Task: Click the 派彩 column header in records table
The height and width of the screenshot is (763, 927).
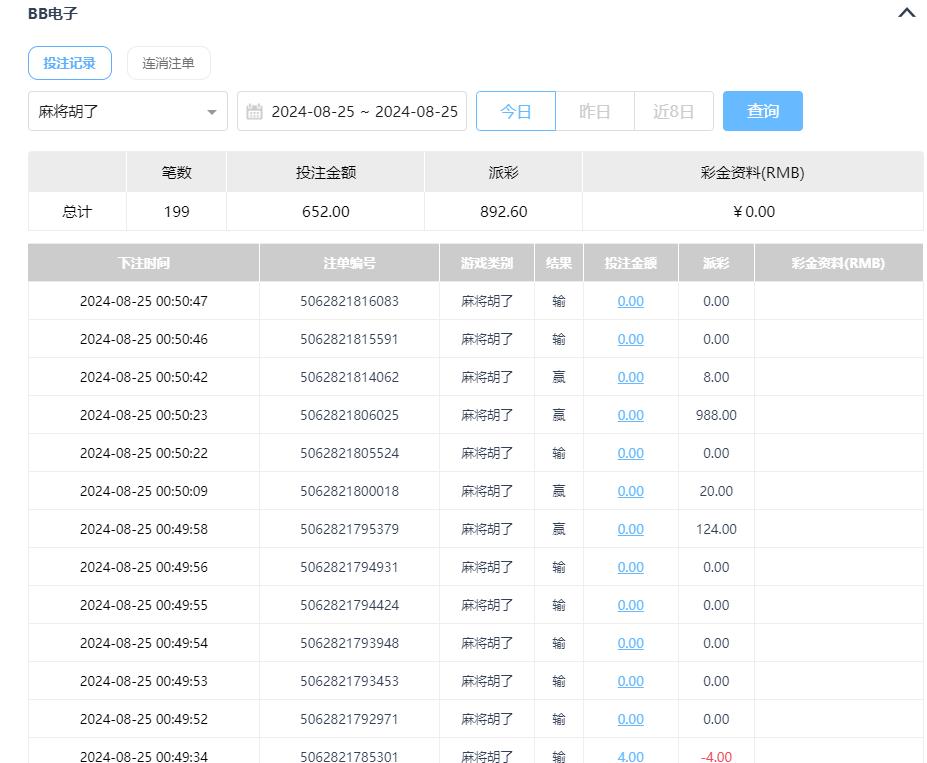Action: (x=715, y=263)
